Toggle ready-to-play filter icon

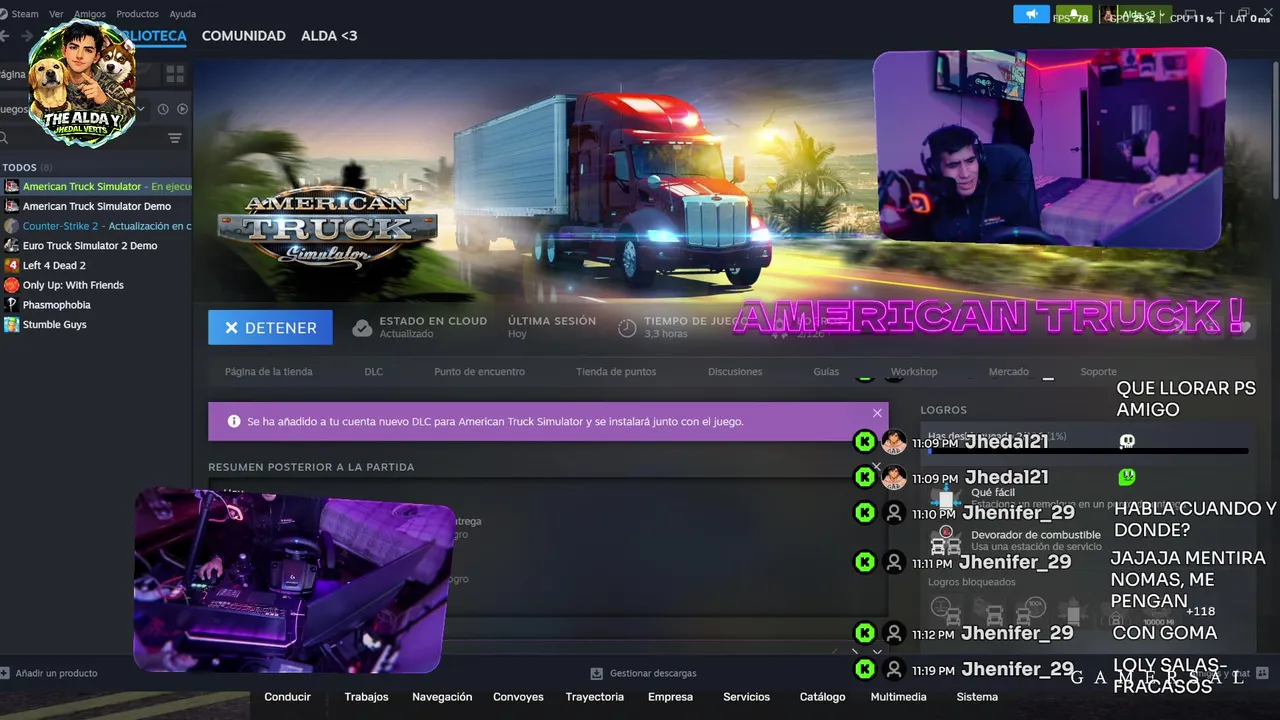tap(183, 108)
